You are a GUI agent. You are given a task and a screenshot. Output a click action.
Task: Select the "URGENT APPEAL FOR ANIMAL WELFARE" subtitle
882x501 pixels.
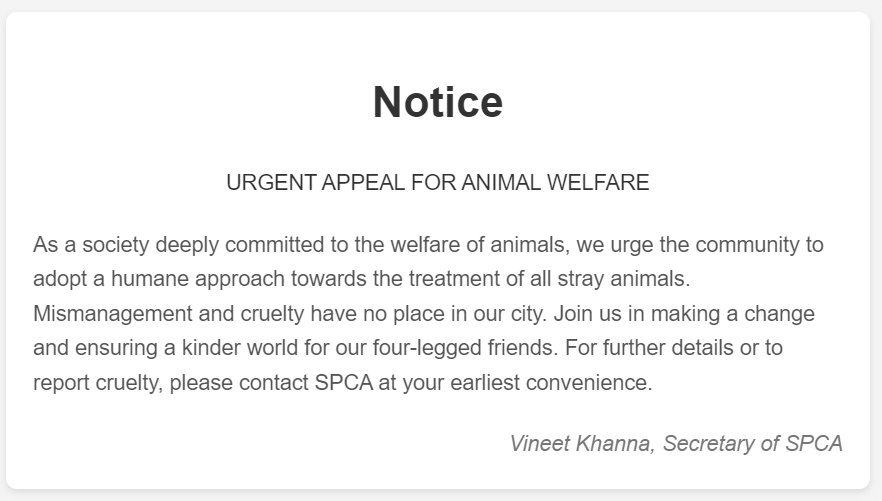[438, 183]
